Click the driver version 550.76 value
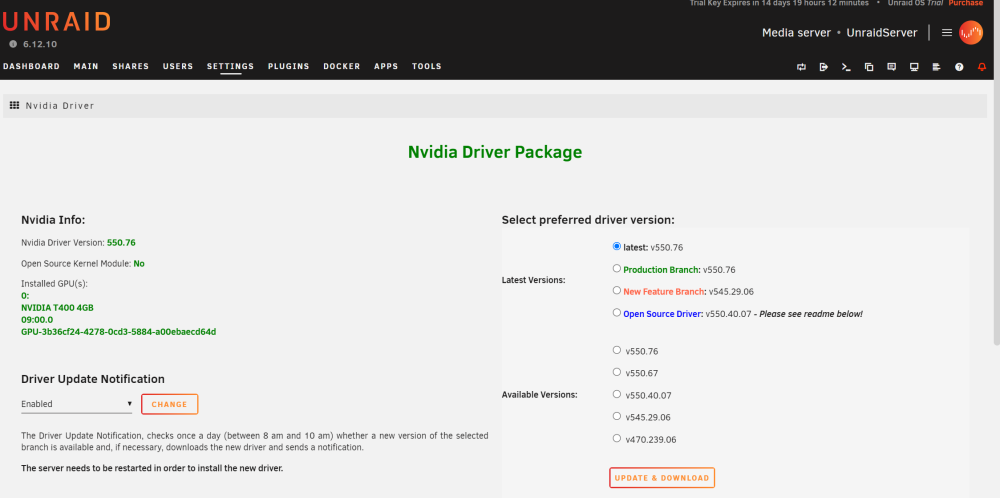 click(121, 242)
